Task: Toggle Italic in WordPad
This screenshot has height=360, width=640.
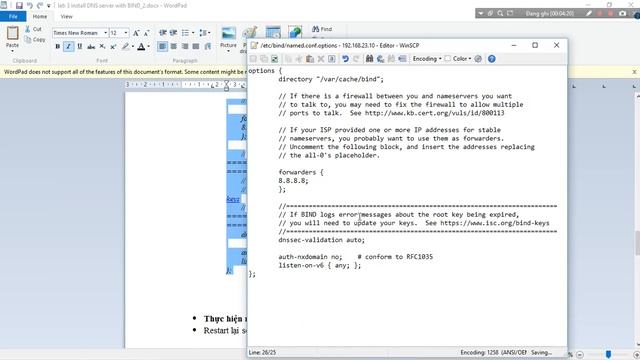Action: pos(69,47)
